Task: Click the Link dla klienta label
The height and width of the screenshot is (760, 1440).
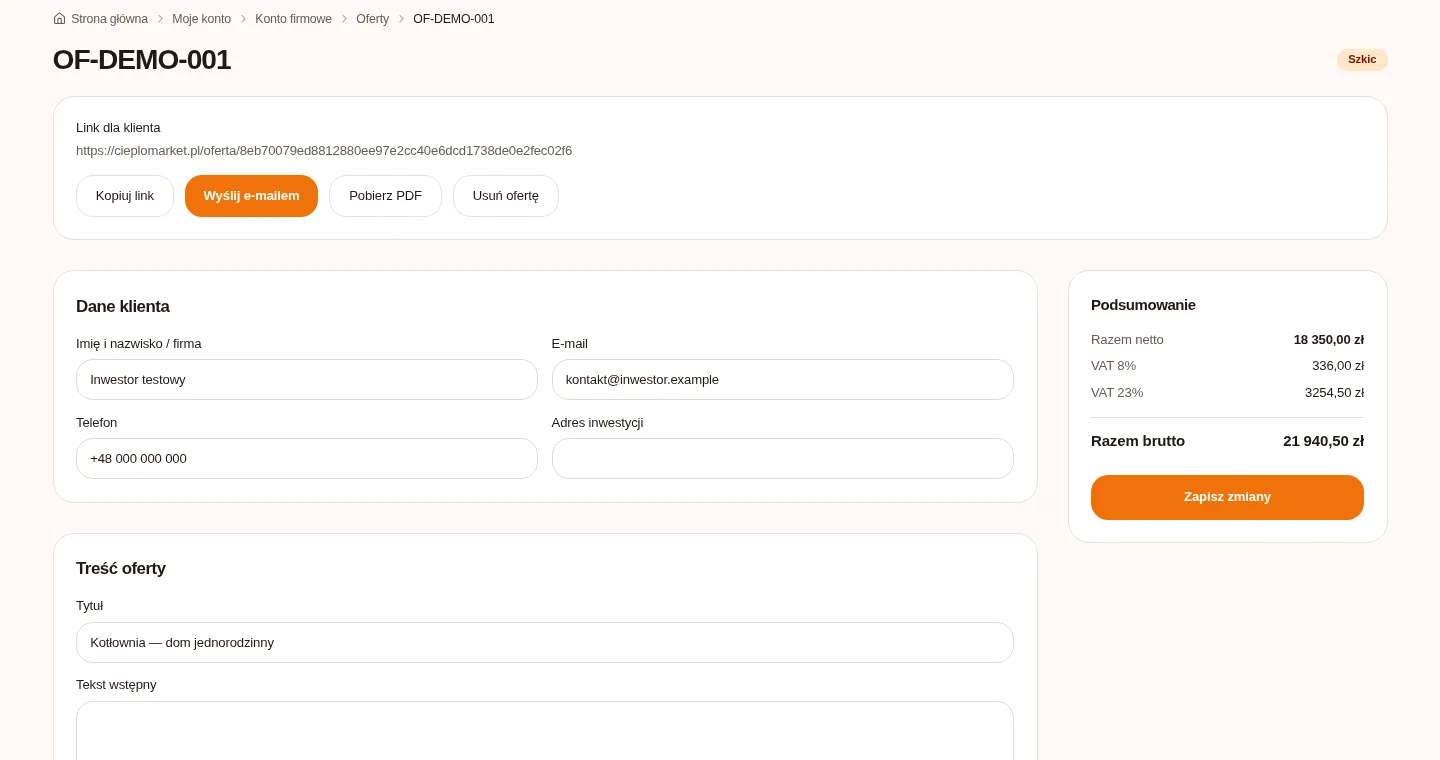Action: [x=118, y=128]
